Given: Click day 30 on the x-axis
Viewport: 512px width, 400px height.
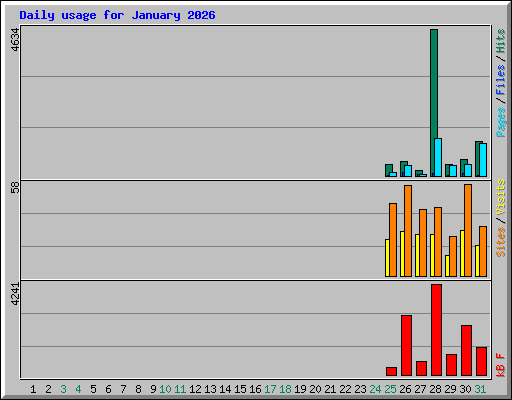Looking at the screenshot, I should (x=465, y=389).
